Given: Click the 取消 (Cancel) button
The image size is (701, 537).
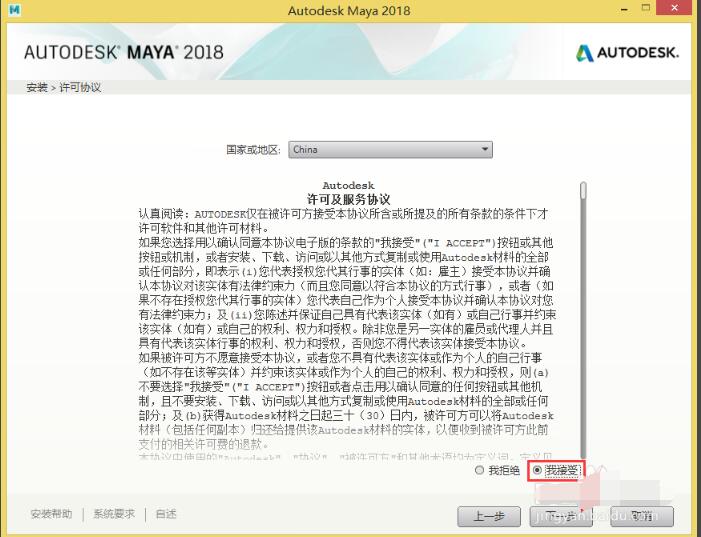Looking at the screenshot, I should [x=642, y=516].
